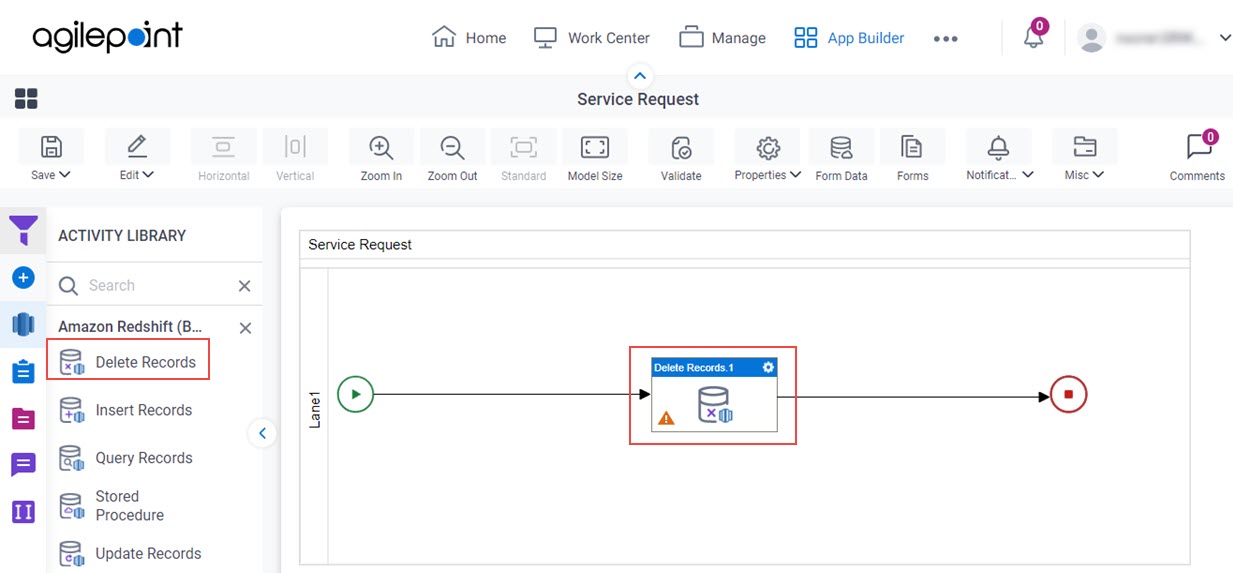Viewport: 1233px width, 573px height.
Task: Collapse the activity library panel
Action: [x=262, y=433]
